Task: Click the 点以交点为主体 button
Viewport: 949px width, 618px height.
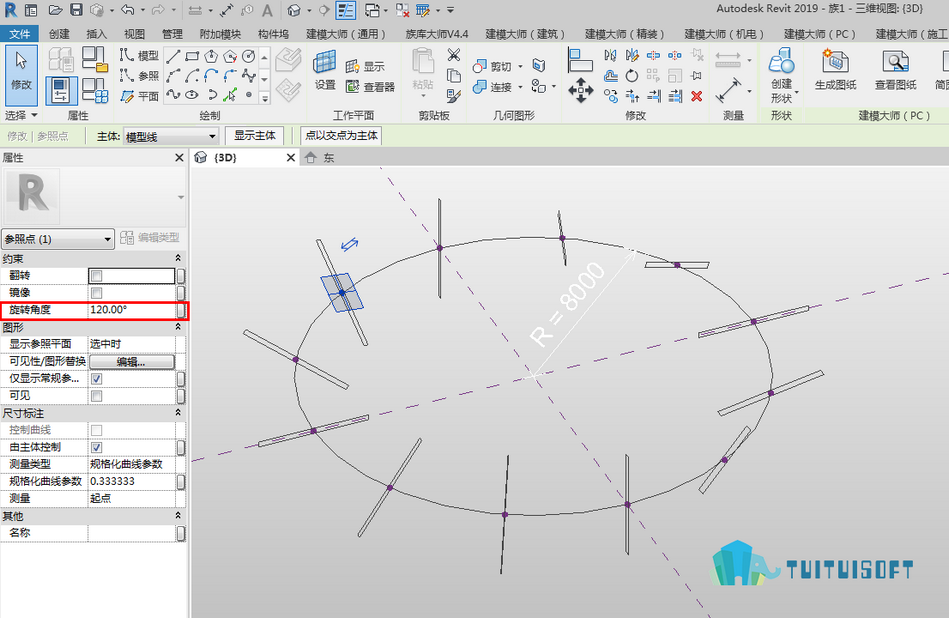Action: pos(341,136)
